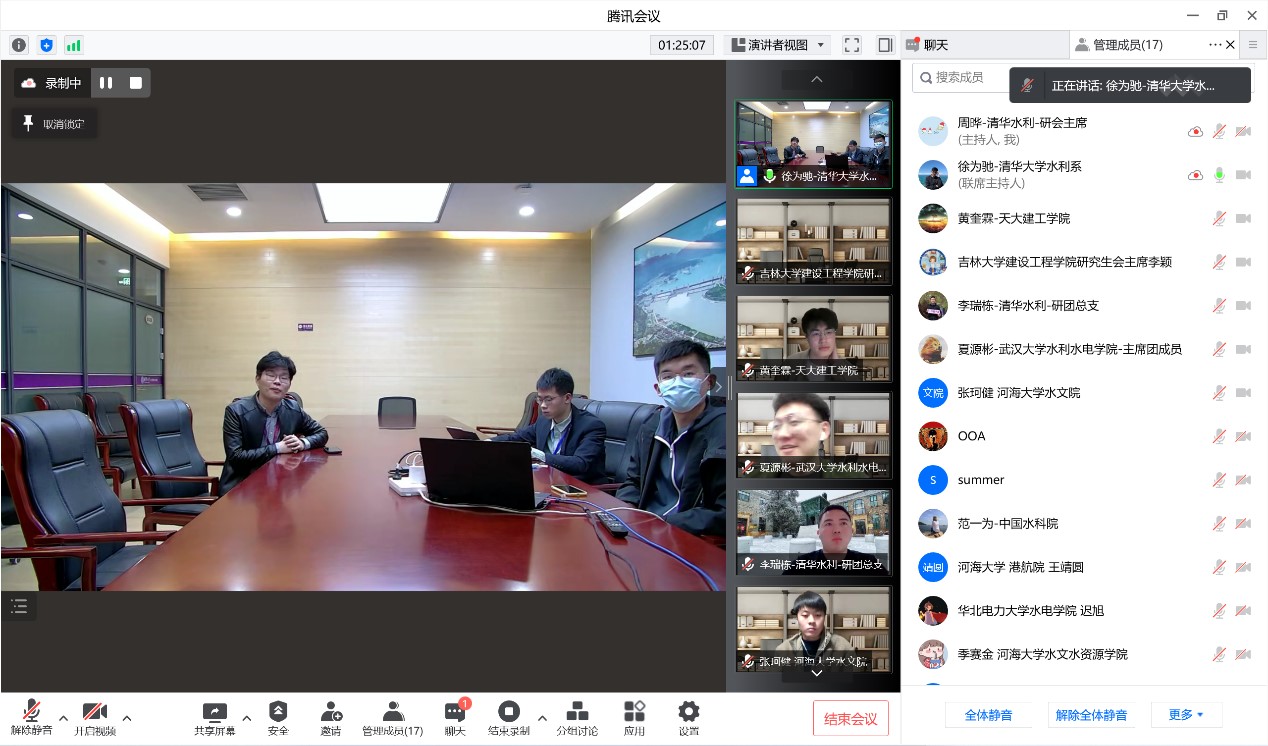Open the 演讲者视图 view dropdown
Viewport: 1268px width, 746px height.
tap(777, 45)
